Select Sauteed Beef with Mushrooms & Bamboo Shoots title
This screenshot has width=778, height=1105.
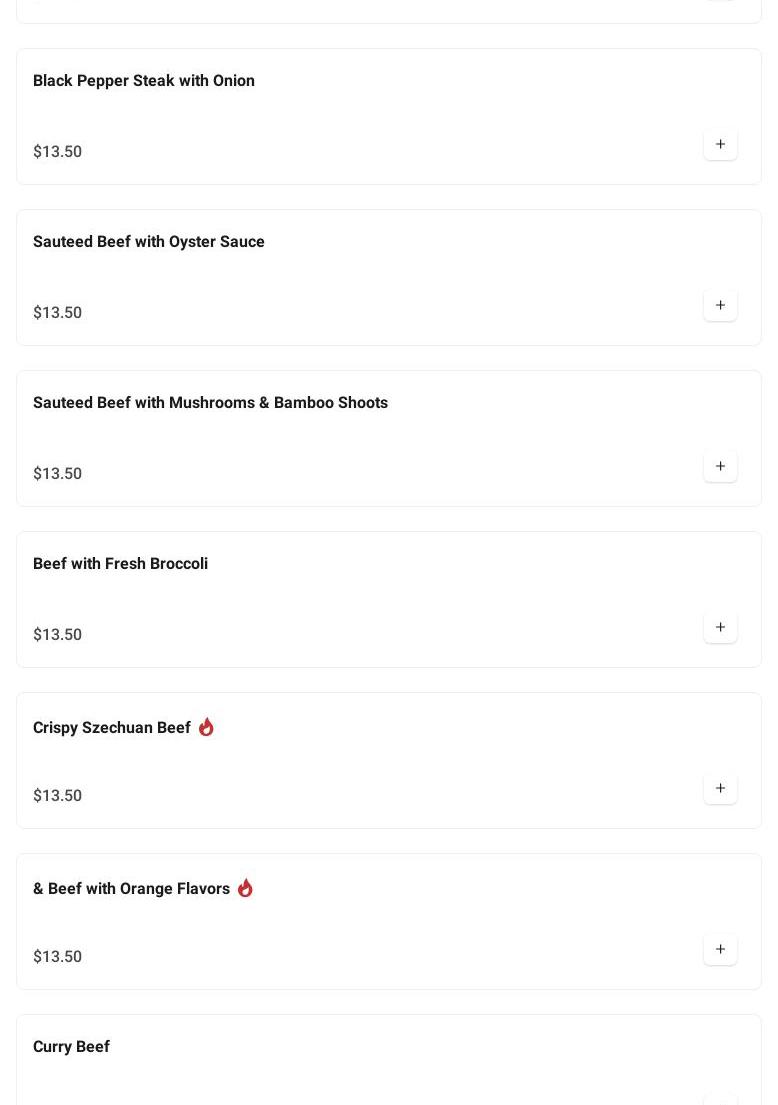pyautogui.click(x=211, y=402)
